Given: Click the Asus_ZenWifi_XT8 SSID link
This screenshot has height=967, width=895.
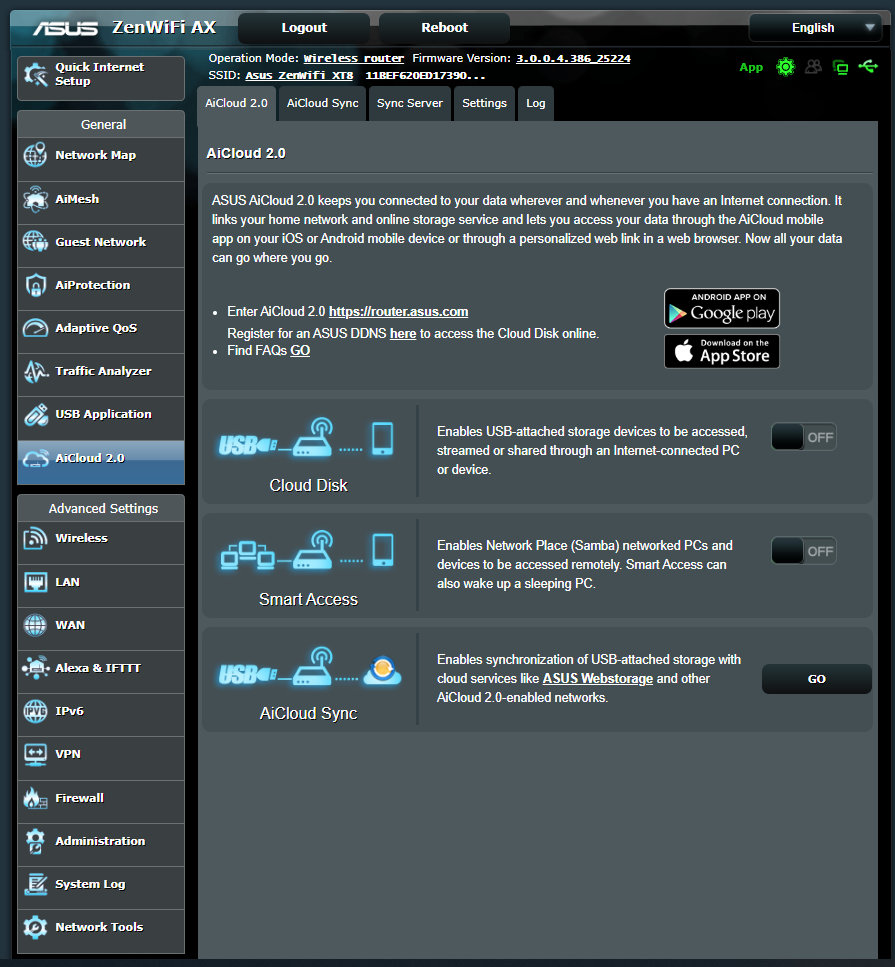Looking at the screenshot, I should click(299, 75).
